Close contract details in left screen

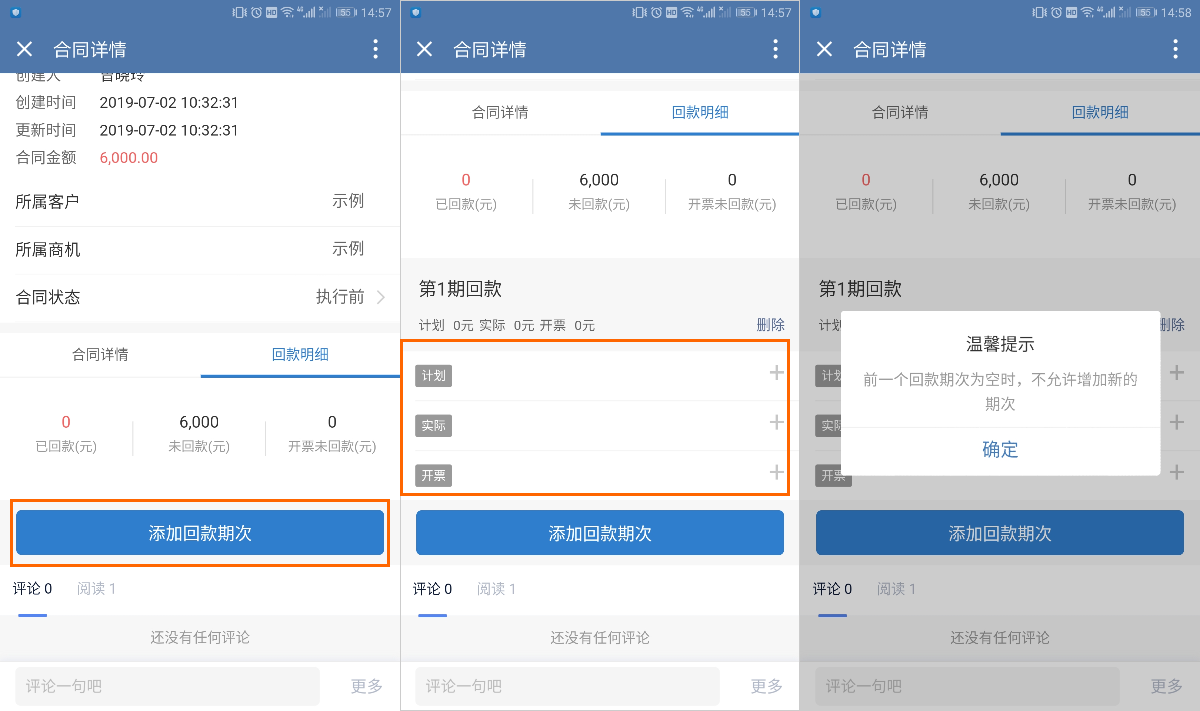[25, 49]
